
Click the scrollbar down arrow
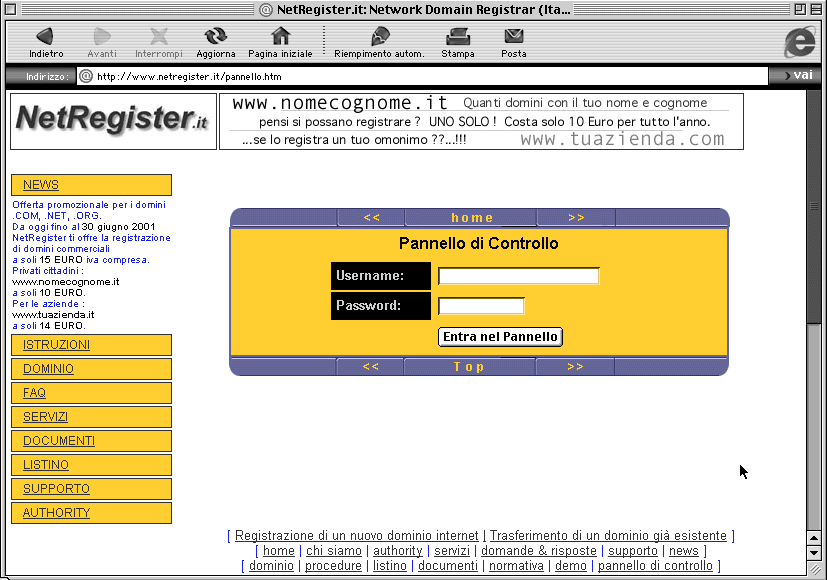814,553
